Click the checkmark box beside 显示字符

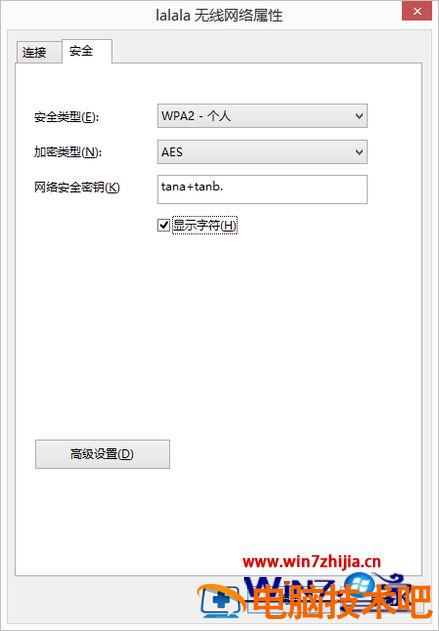pos(163,225)
